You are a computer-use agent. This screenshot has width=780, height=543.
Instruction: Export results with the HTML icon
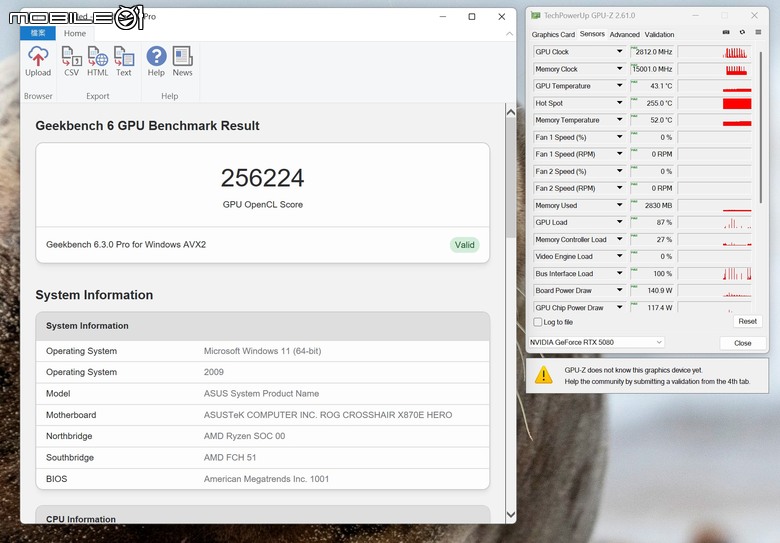[98, 56]
